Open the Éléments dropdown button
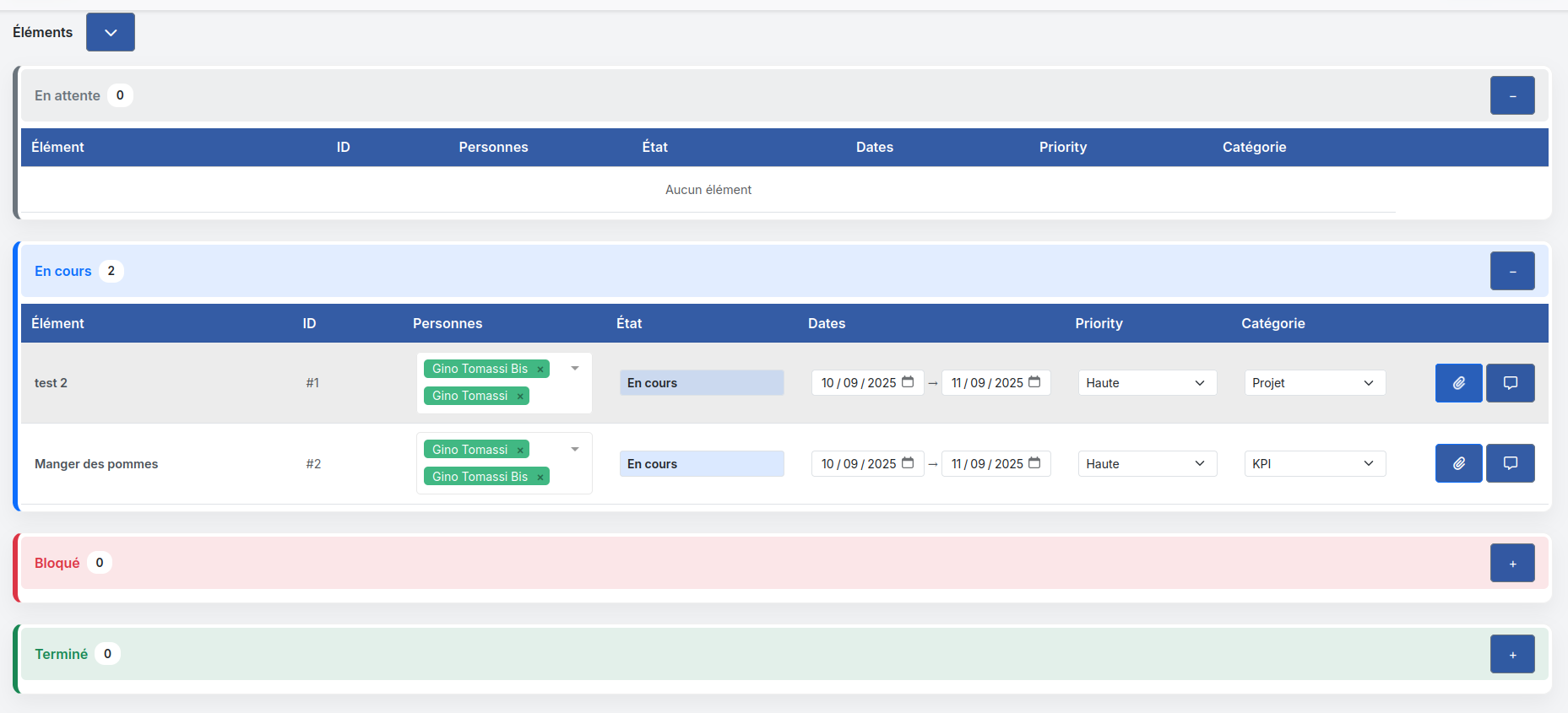The image size is (1568, 713). click(111, 32)
